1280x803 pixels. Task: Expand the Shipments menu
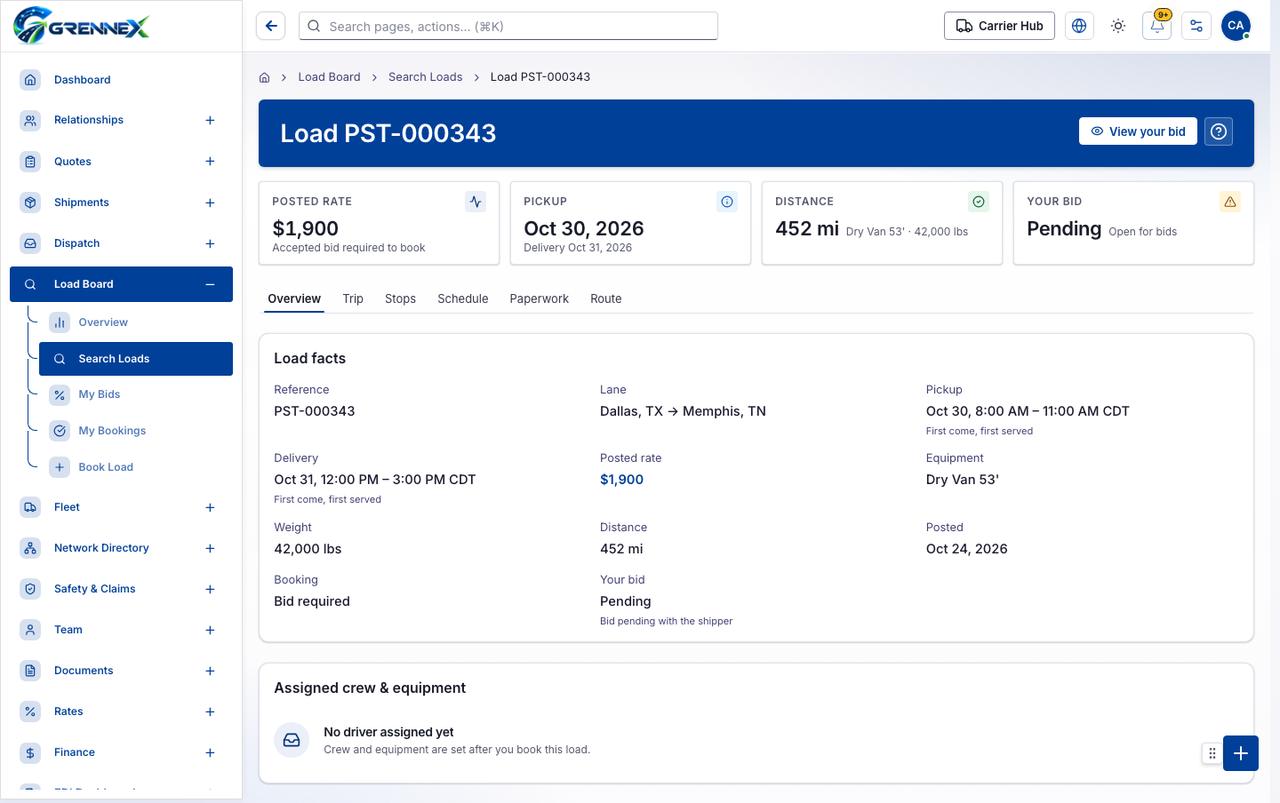tap(210, 203)
